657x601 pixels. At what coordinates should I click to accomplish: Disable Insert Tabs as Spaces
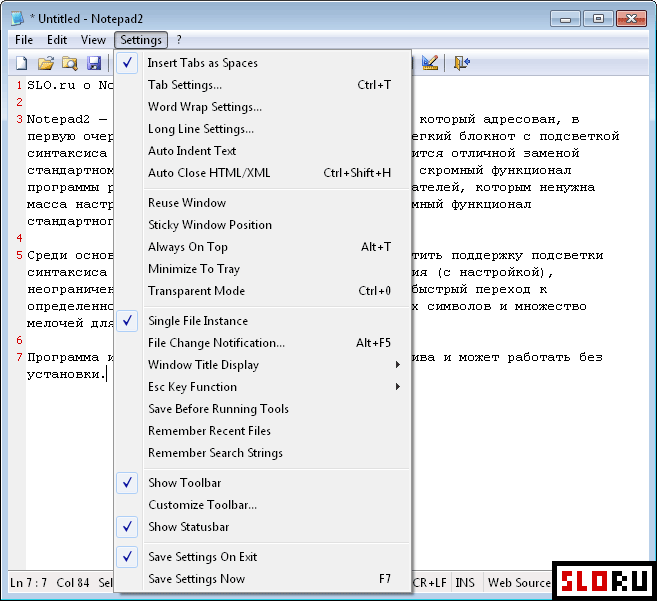[x=262, y=63]
